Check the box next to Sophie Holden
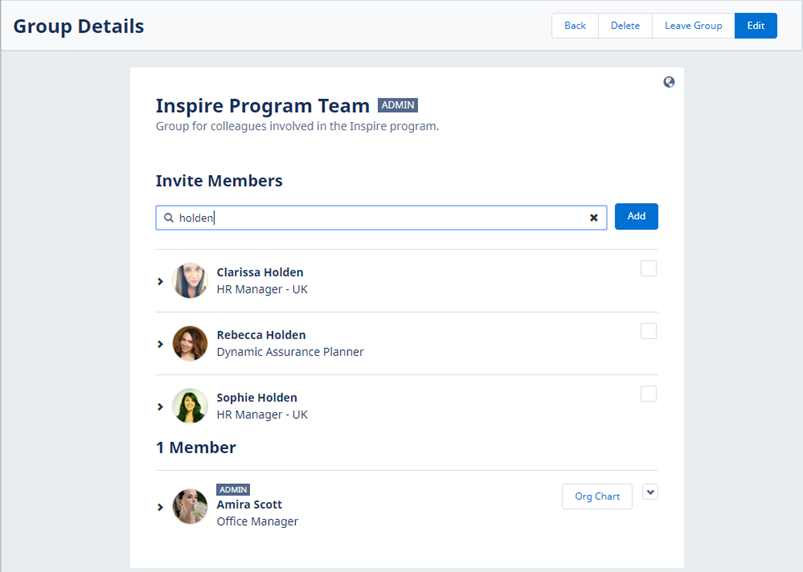Image resolution: width=803 pixels, height=572 pixels. 648,394
